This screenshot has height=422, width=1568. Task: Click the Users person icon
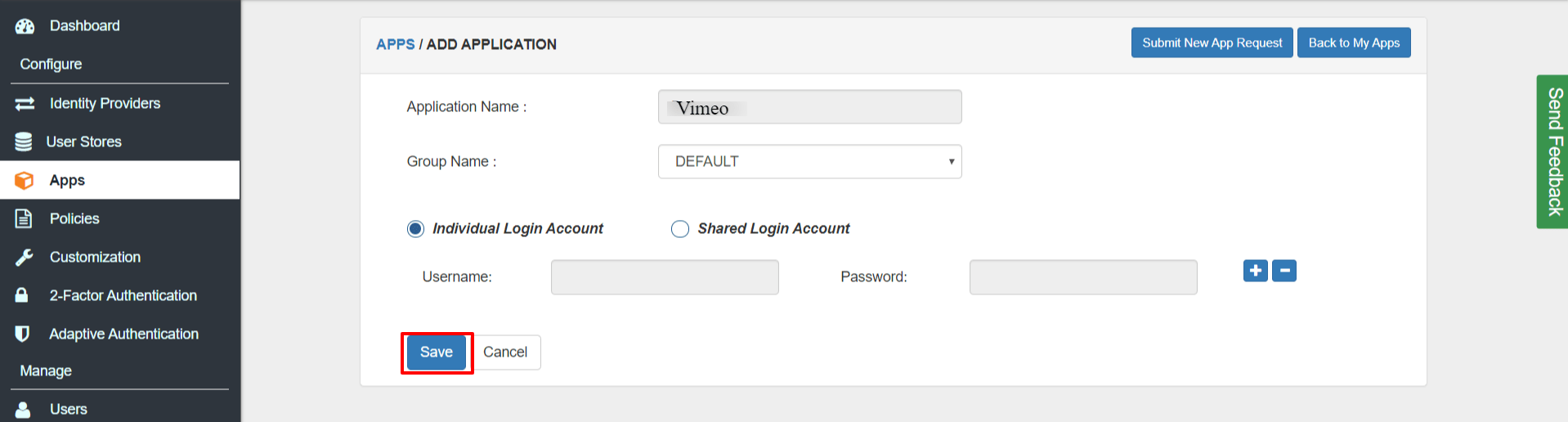click(23, 410)
